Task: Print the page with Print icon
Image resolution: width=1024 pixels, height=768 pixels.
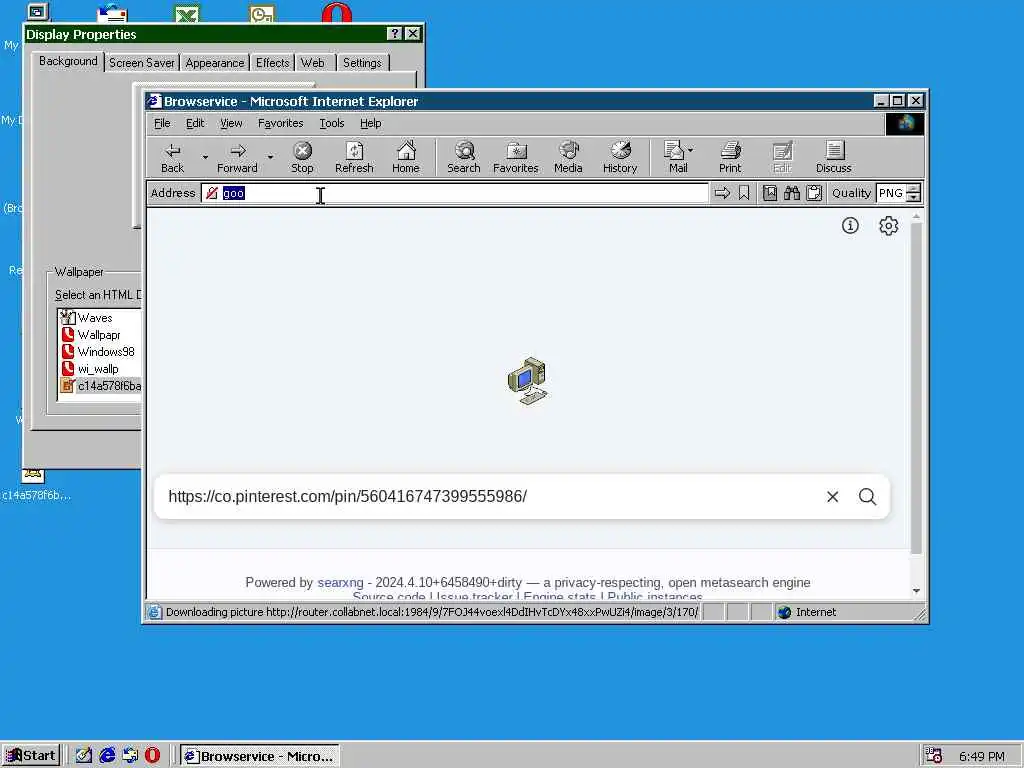Action: pyautogui.click(x=730, y=157)
